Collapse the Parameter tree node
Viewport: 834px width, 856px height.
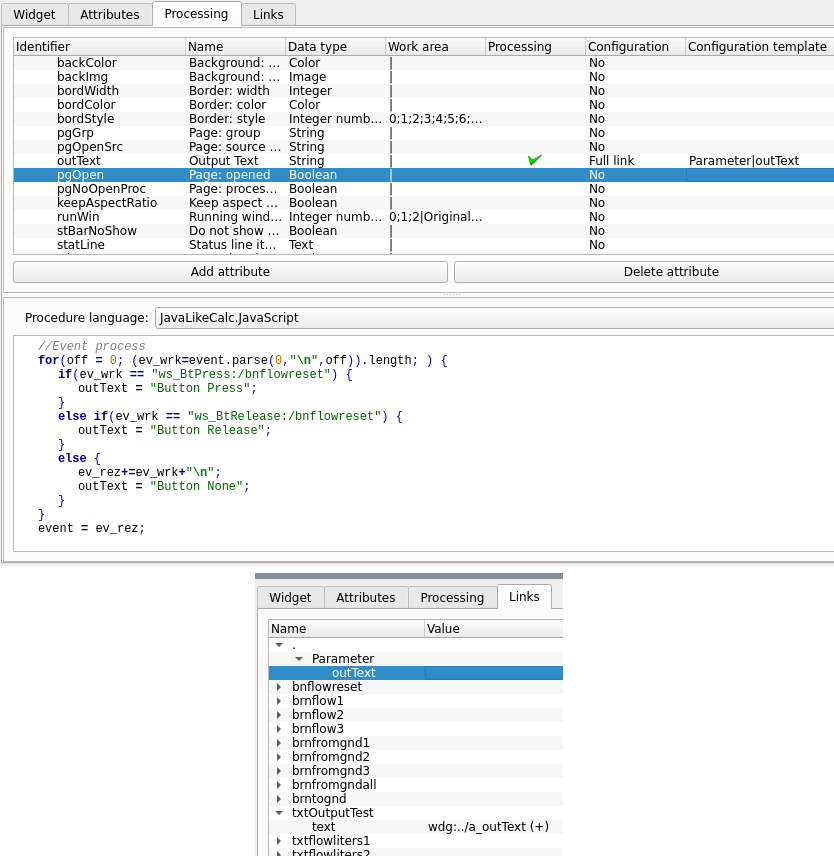tap(299, 659)
